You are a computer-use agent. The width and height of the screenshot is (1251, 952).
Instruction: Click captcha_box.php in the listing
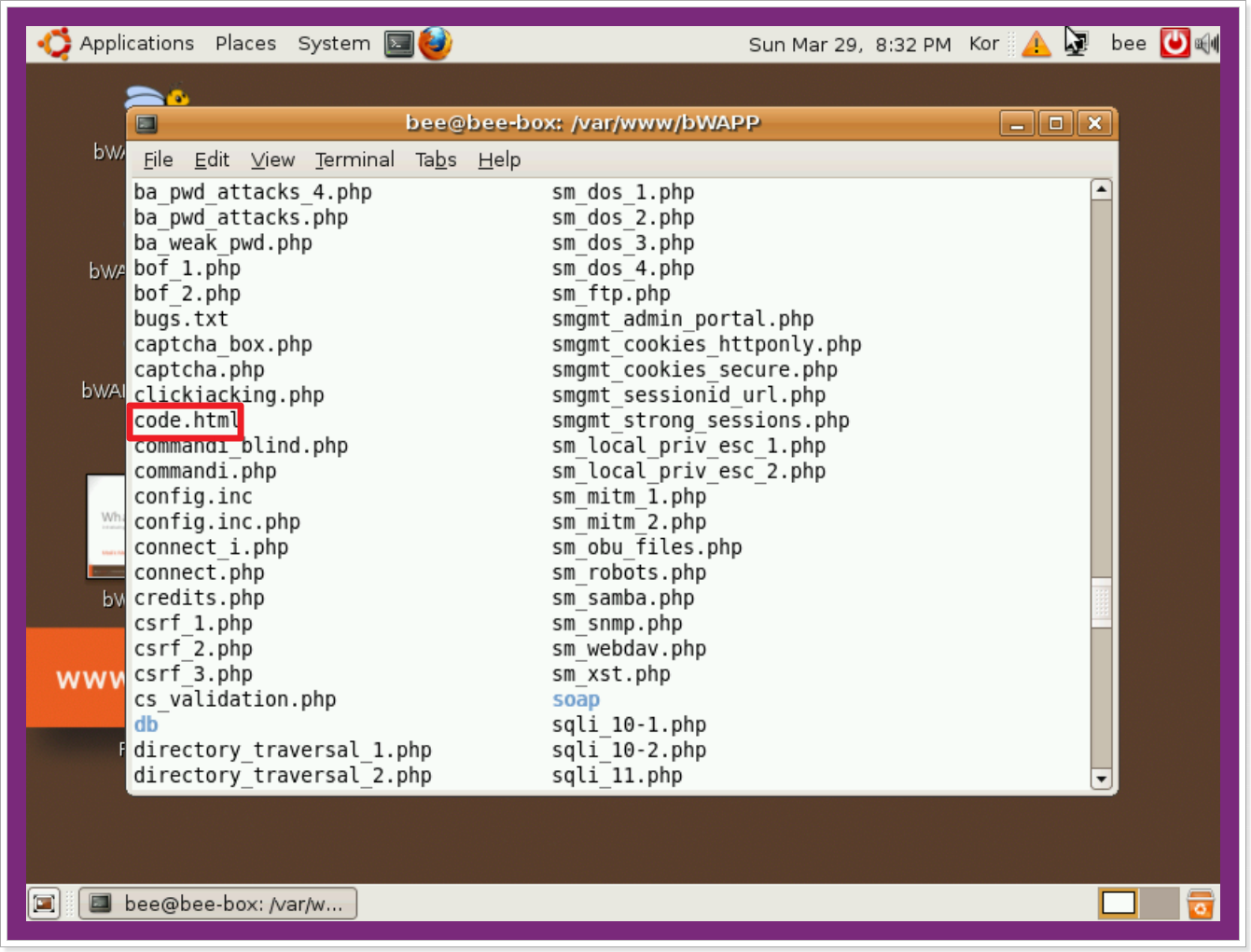[223, 344]
